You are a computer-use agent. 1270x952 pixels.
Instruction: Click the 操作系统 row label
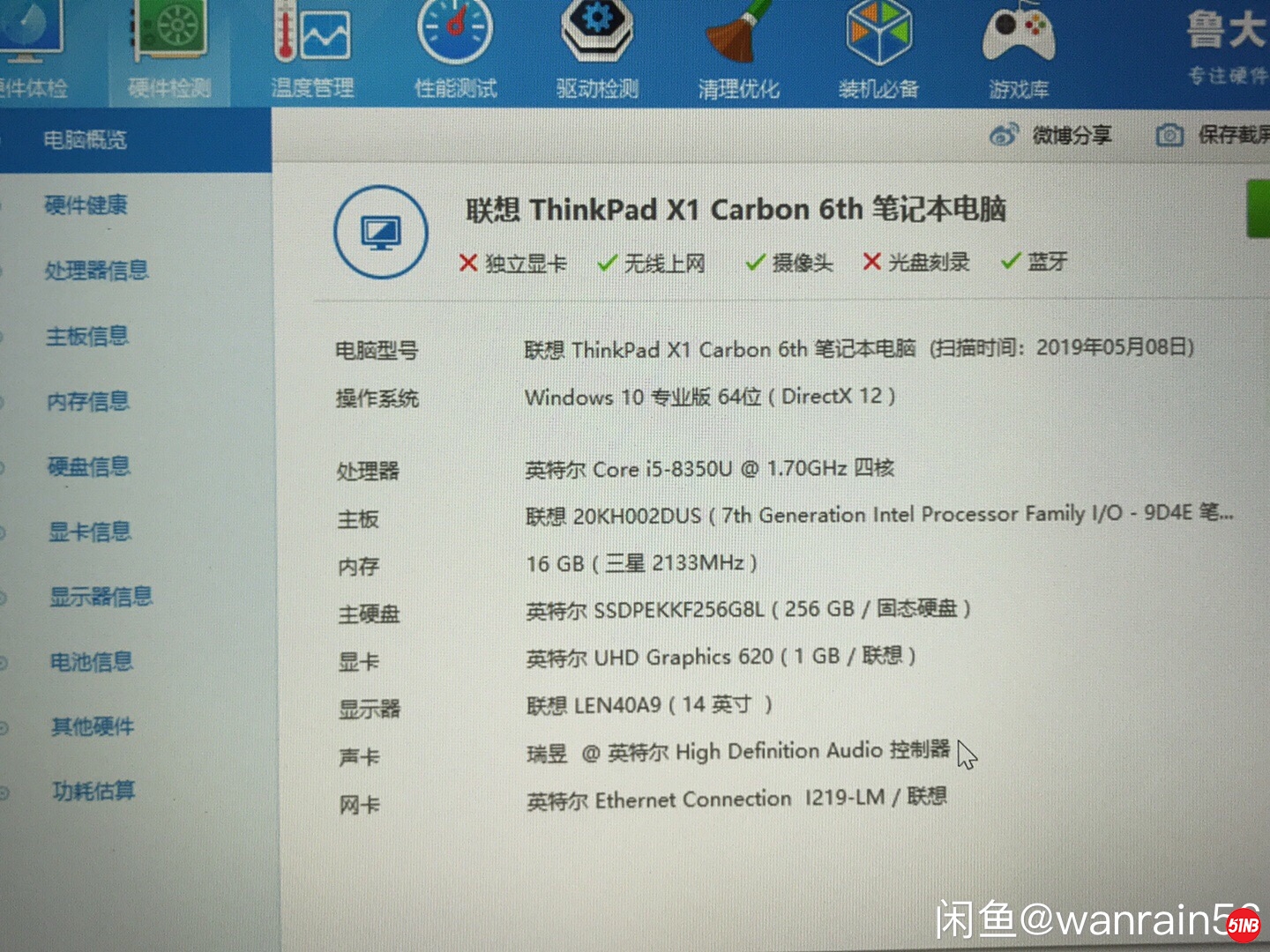(x=377, y=398)
